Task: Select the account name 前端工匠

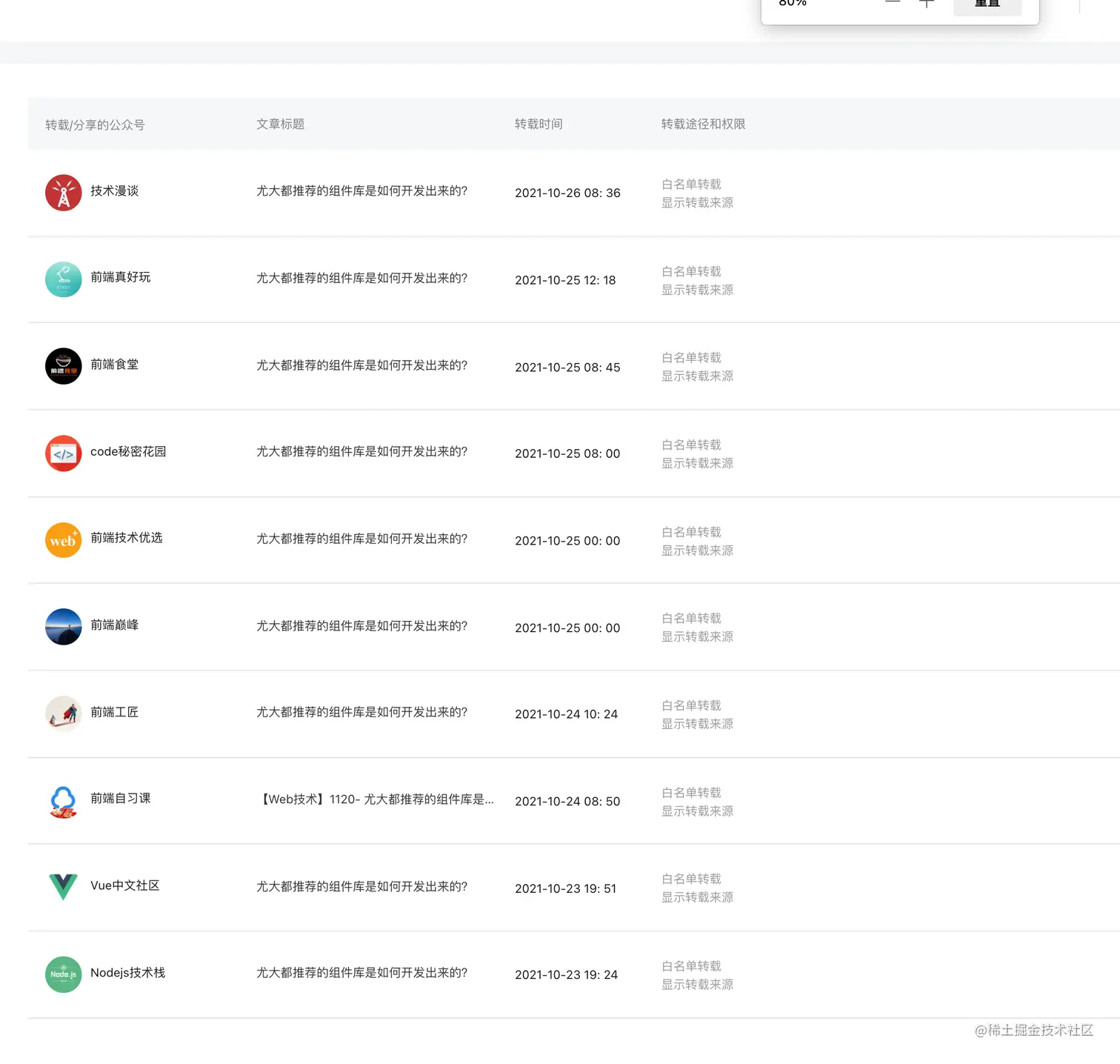Action: [115, 712]
